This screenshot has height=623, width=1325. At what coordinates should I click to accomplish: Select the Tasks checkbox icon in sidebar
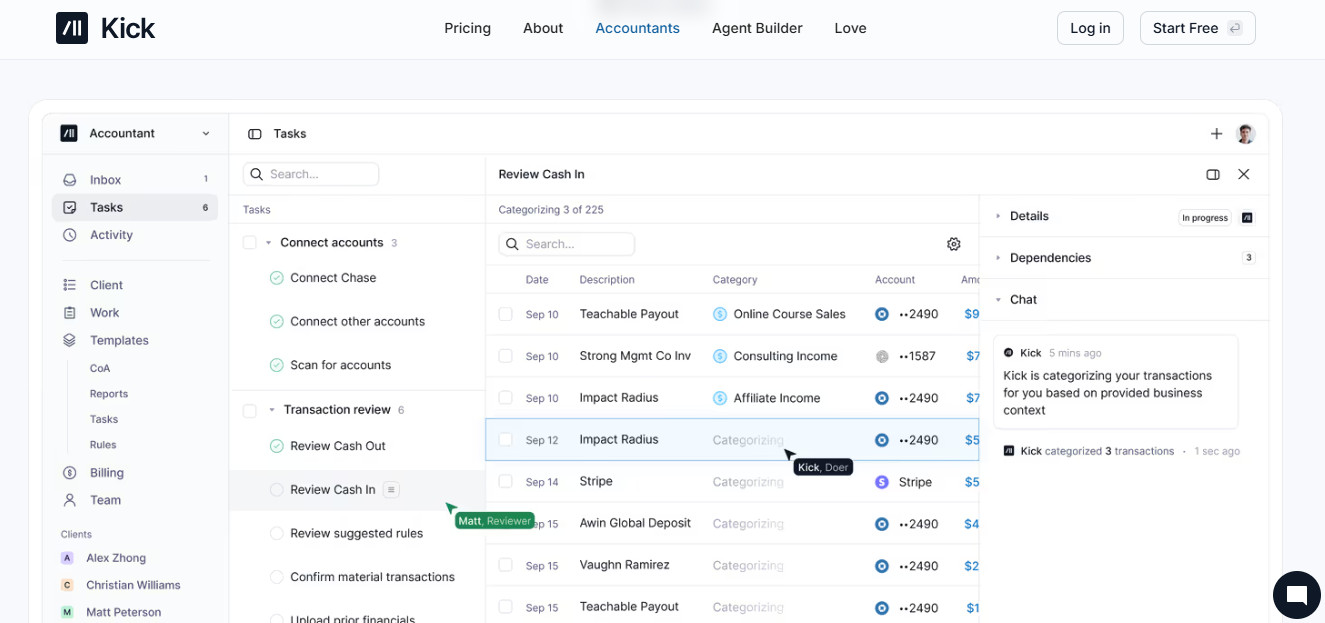(x=69, y=208)
